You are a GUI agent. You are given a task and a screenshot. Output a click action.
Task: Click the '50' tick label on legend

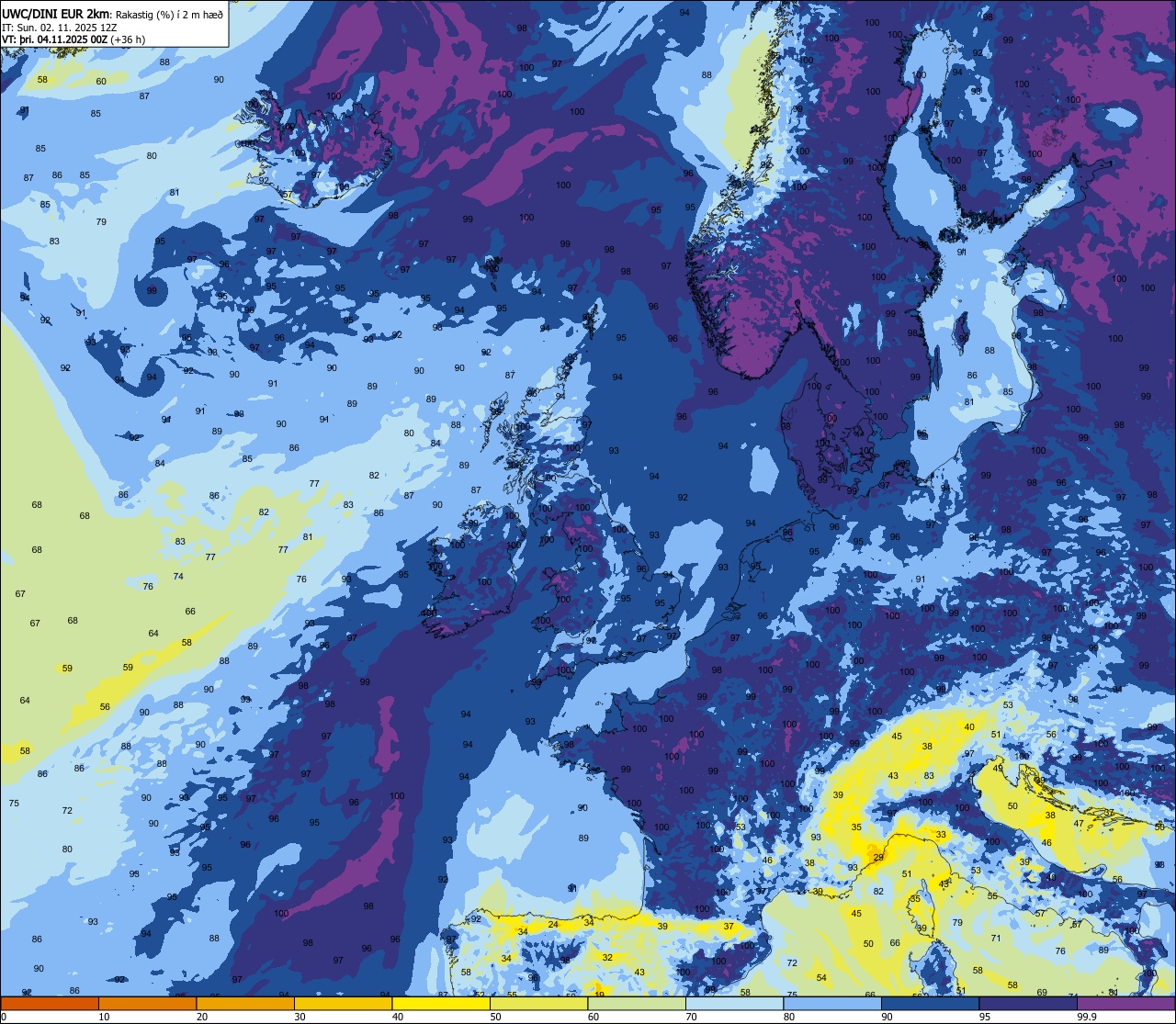[x=495, y=1017]
